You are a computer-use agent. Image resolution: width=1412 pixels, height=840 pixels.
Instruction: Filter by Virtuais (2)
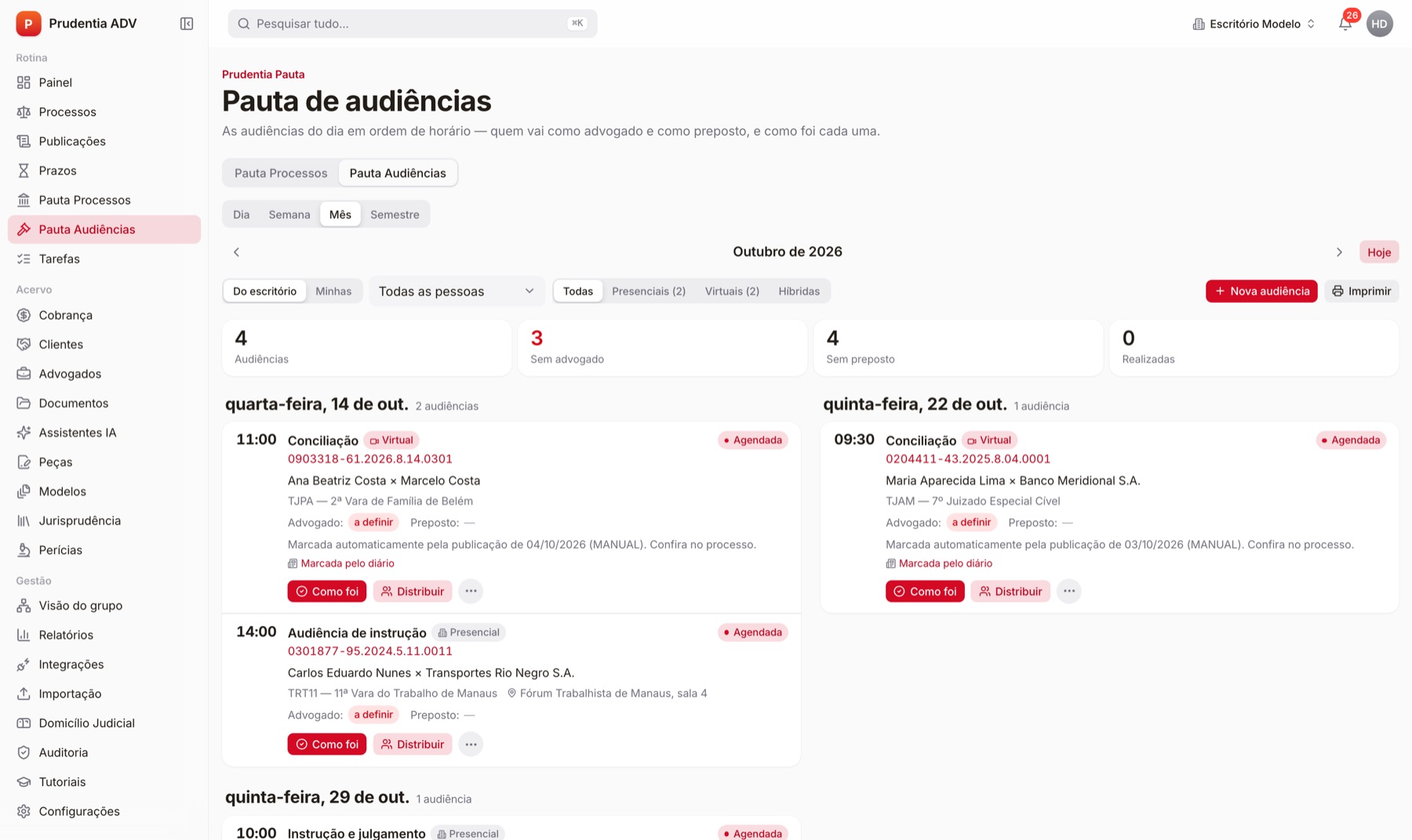tap(732, 291)
